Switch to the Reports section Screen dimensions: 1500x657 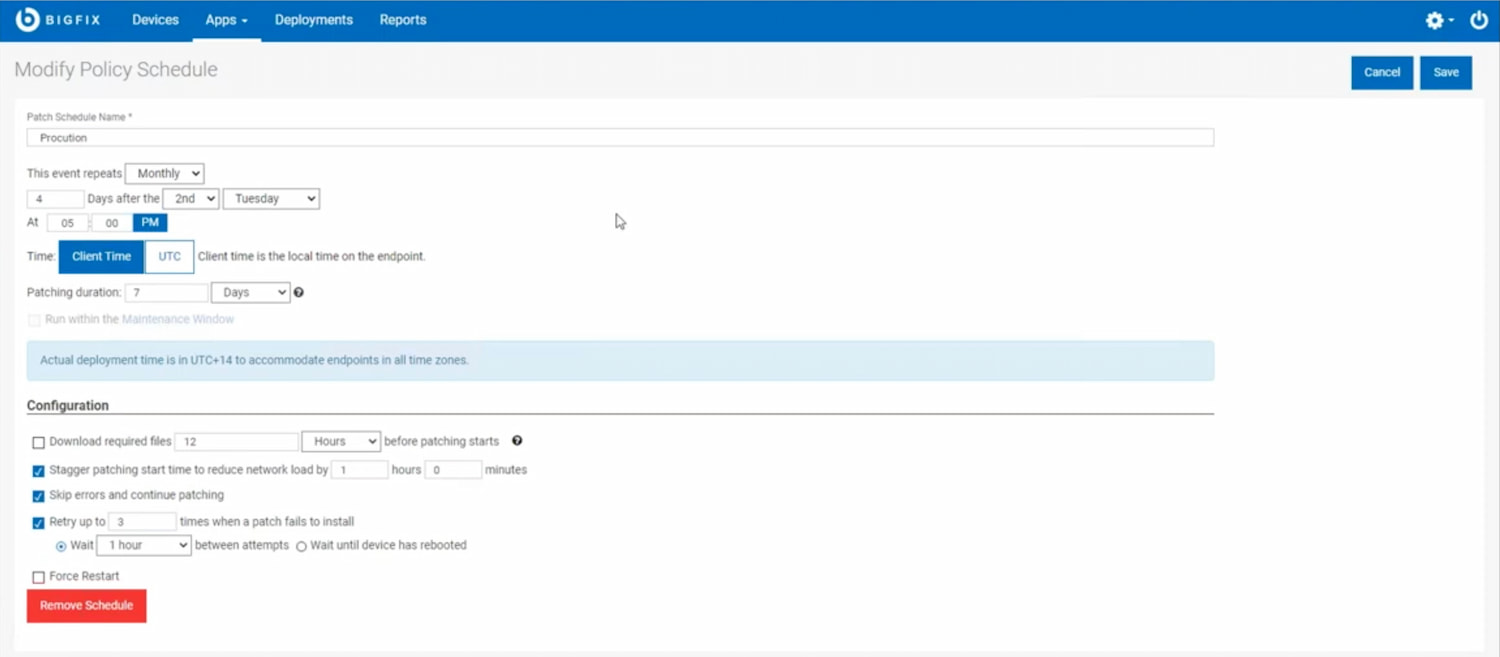[402, 19]
